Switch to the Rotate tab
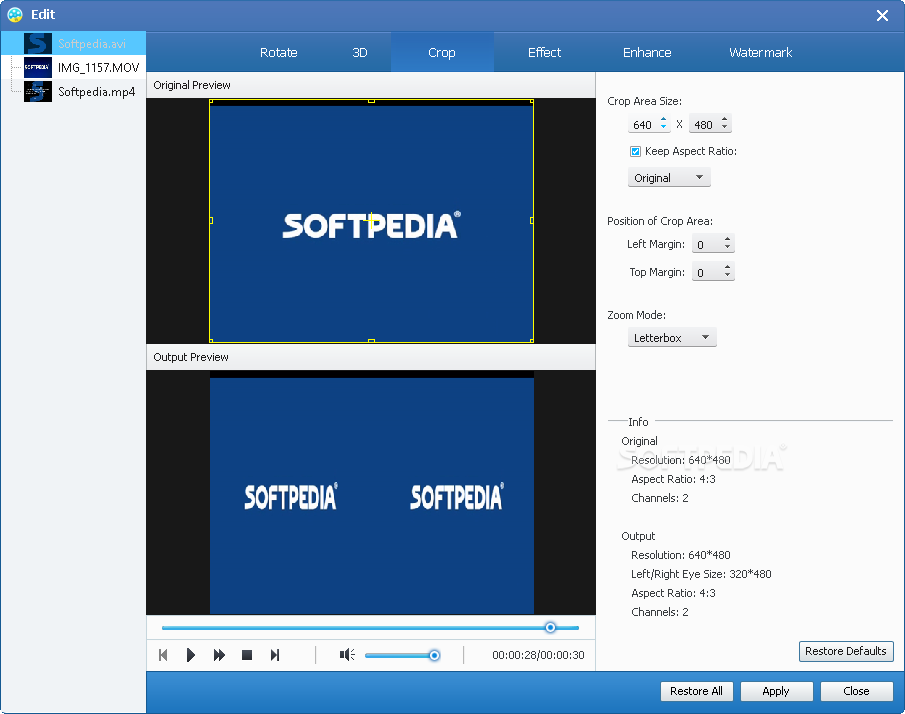Screen dimensions: 905x714 tap(278, 53)
